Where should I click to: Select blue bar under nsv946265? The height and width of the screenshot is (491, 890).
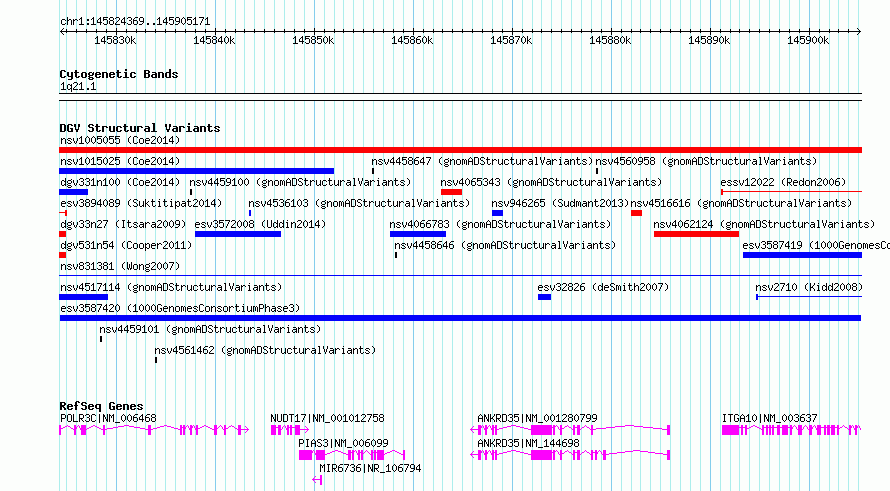[497, 213]
